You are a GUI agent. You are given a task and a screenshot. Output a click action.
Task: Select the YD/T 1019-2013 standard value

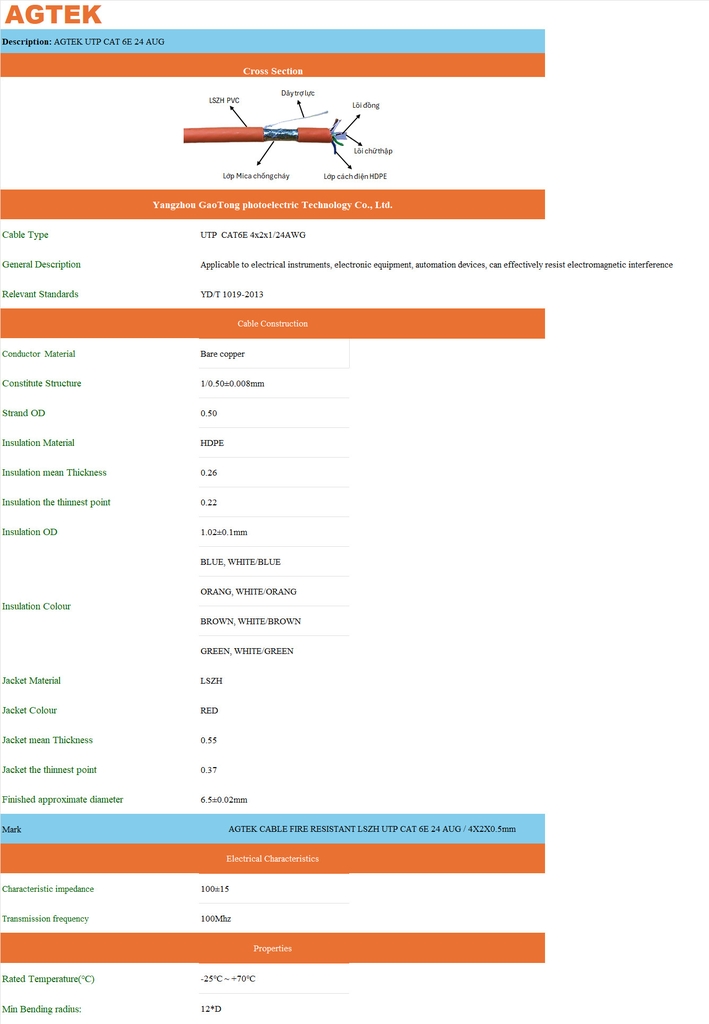coord(232,295)
